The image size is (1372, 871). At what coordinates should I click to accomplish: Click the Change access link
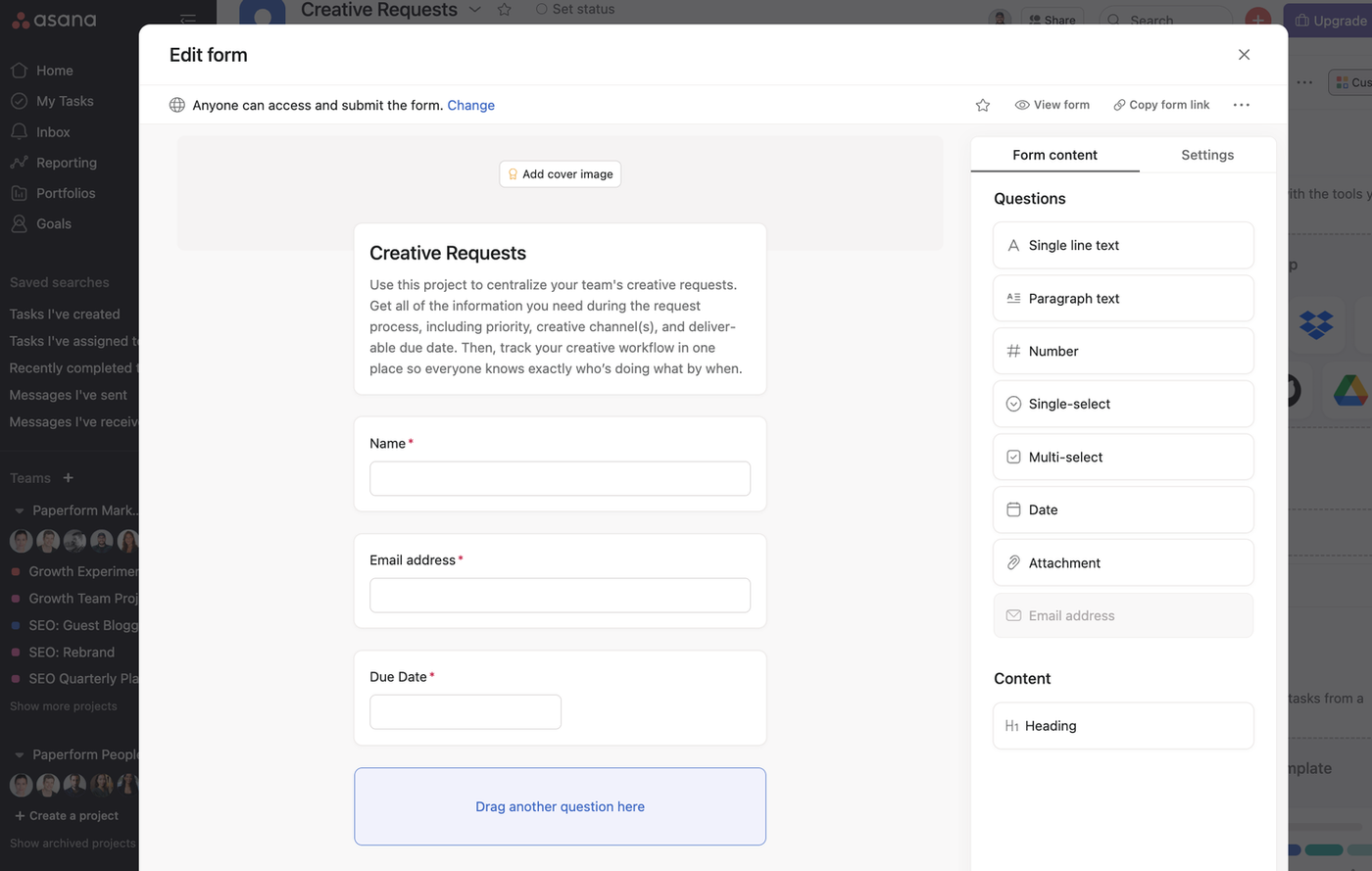tap(470, 105)
